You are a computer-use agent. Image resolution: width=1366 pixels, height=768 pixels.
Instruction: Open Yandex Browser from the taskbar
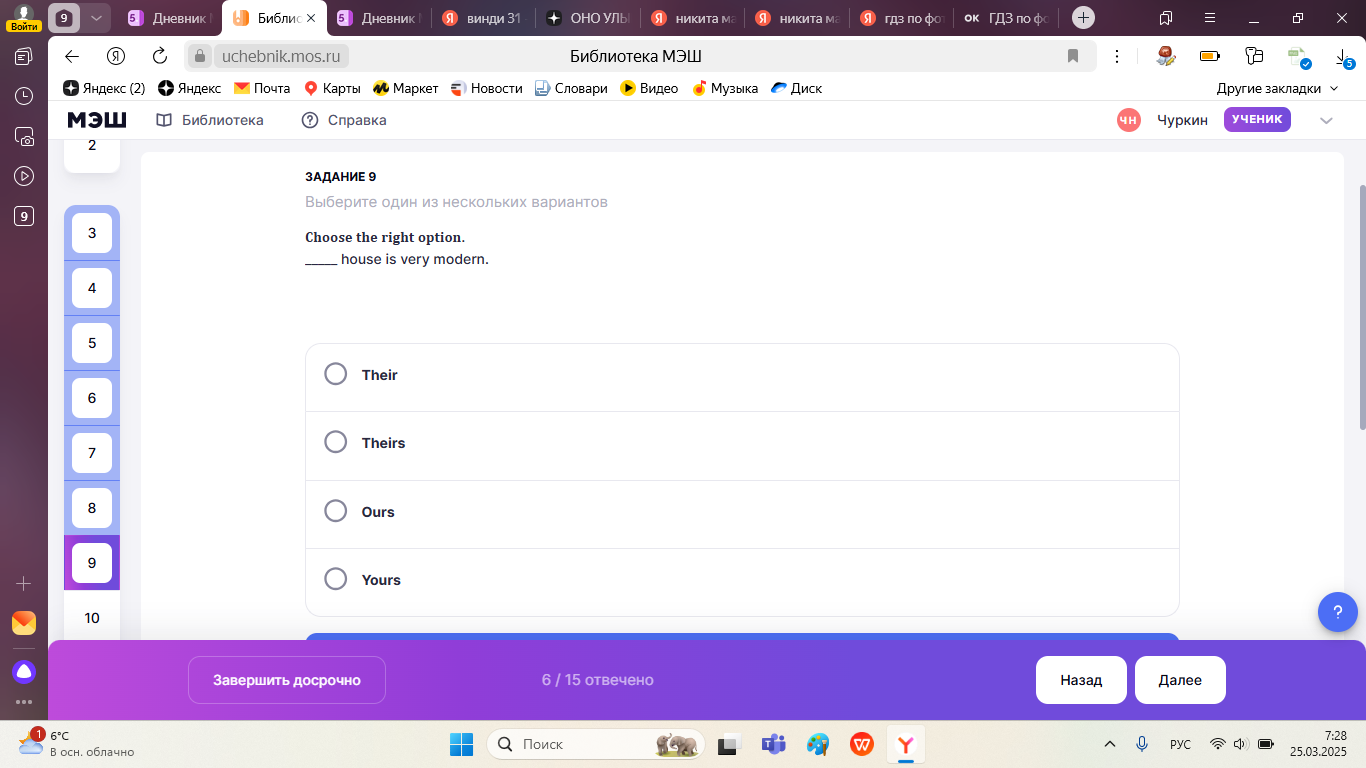coord(905,744)
